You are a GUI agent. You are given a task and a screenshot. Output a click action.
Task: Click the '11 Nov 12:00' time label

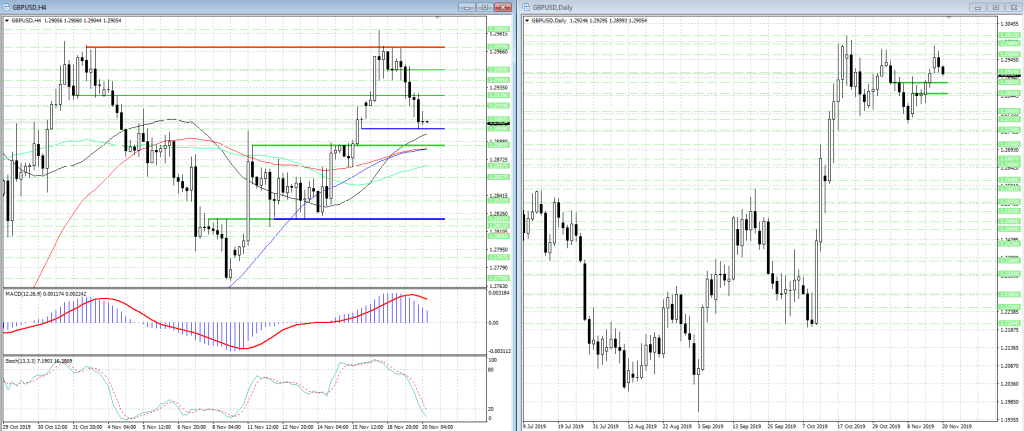point(261,426)
